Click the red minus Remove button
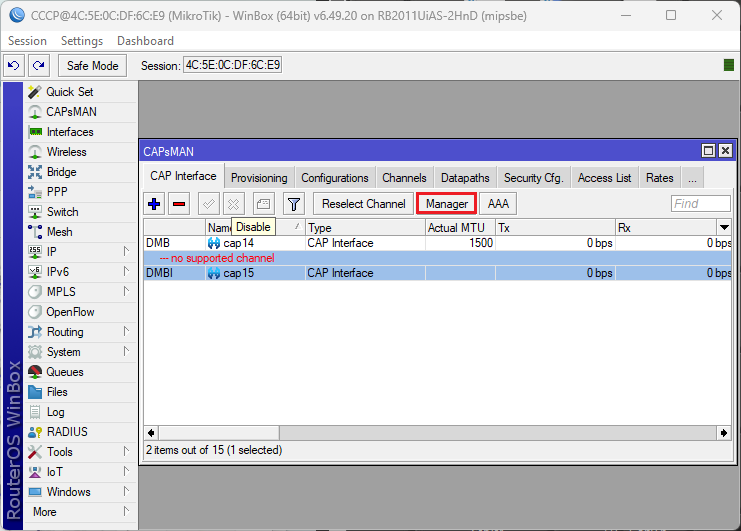Screen dimensions: 741x531 pos(179,204)
